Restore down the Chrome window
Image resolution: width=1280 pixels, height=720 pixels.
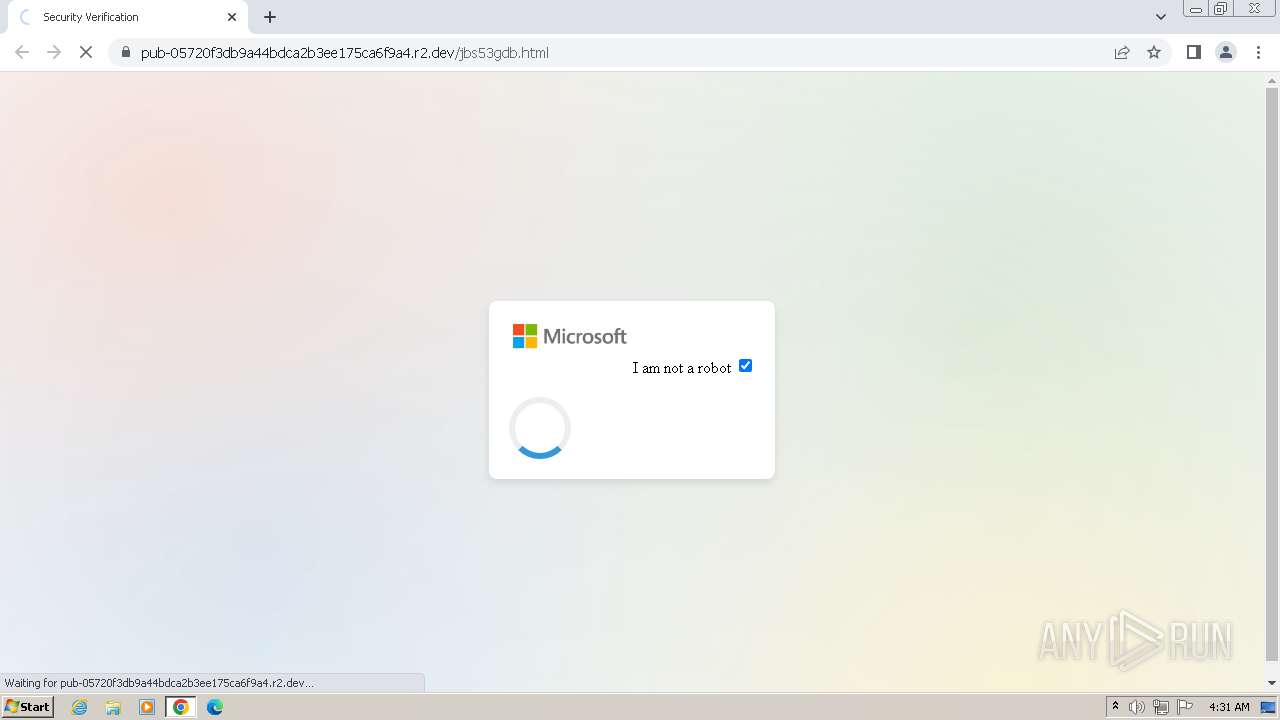pyautogui.click(x=1221, y=9)
